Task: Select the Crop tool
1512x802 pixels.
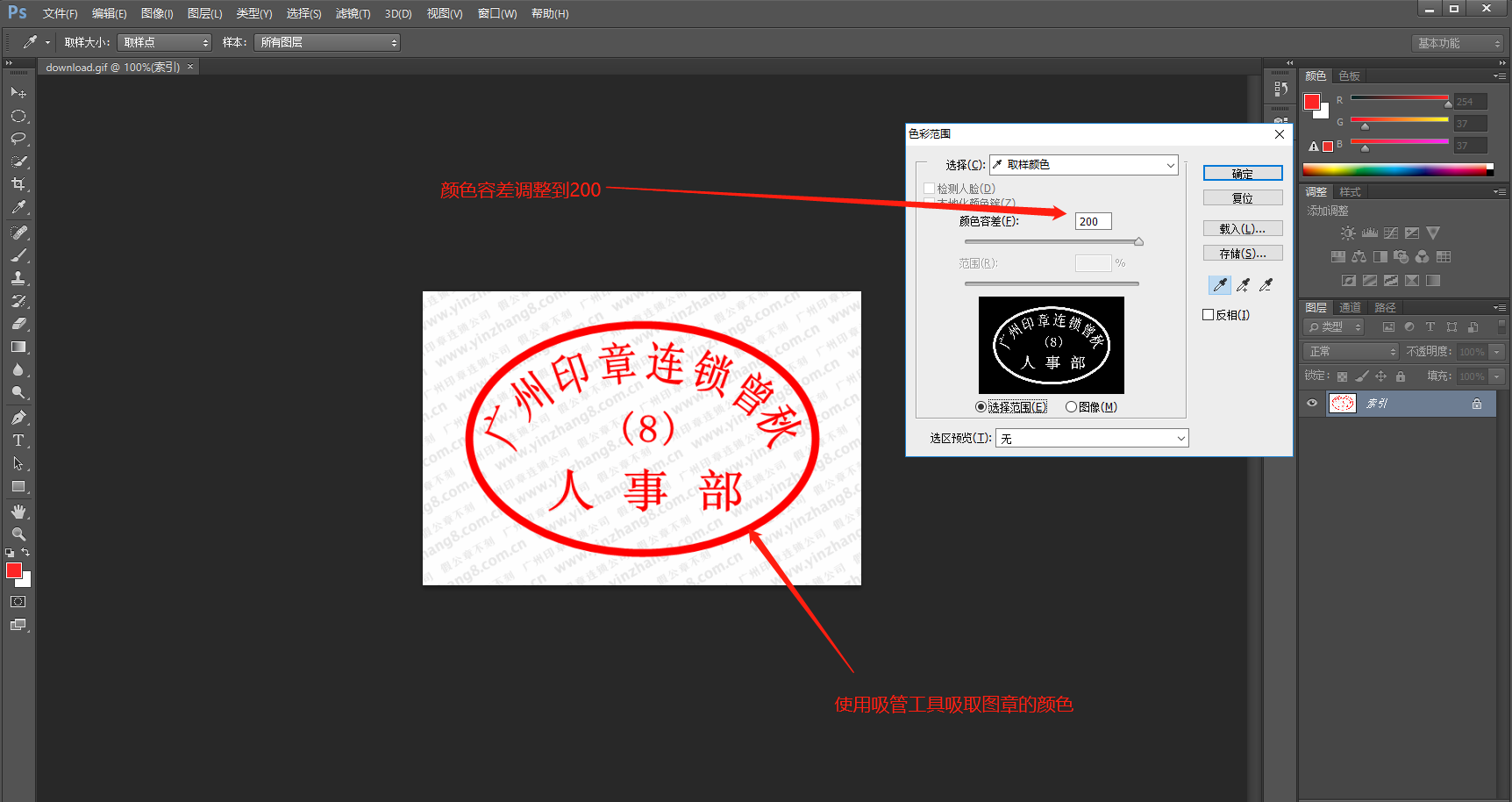Action: (x=18, y=184)
